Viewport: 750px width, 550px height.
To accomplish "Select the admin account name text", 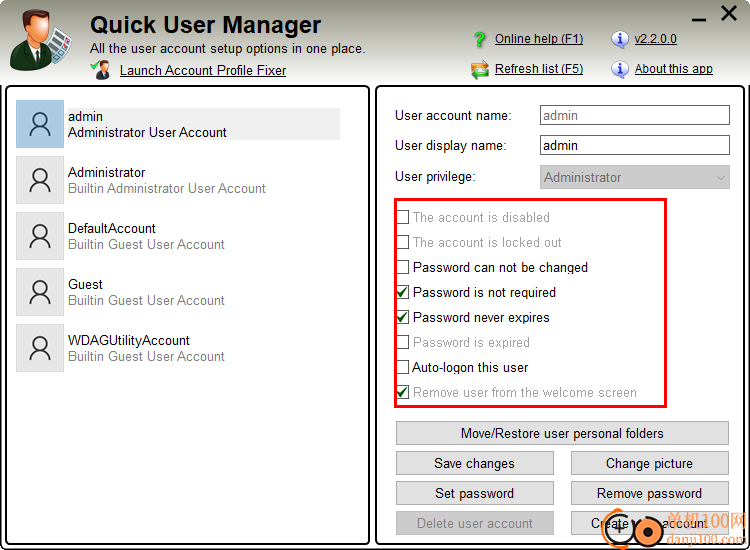I will click(x=85, y=116).
